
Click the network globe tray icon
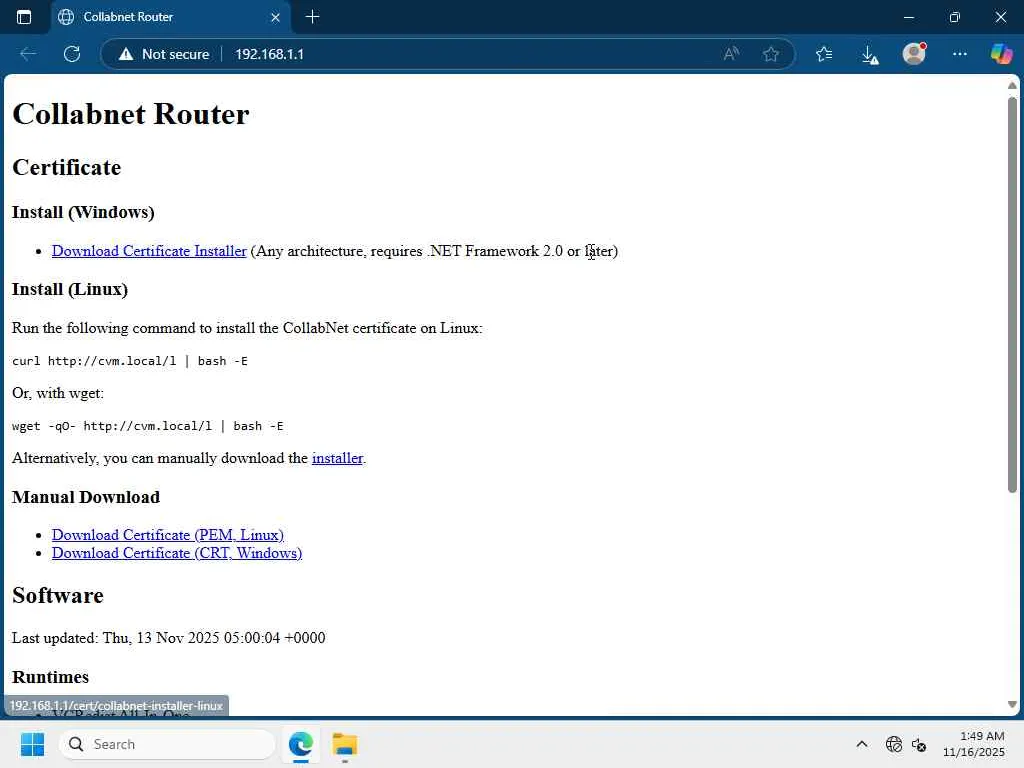point(893,744)
